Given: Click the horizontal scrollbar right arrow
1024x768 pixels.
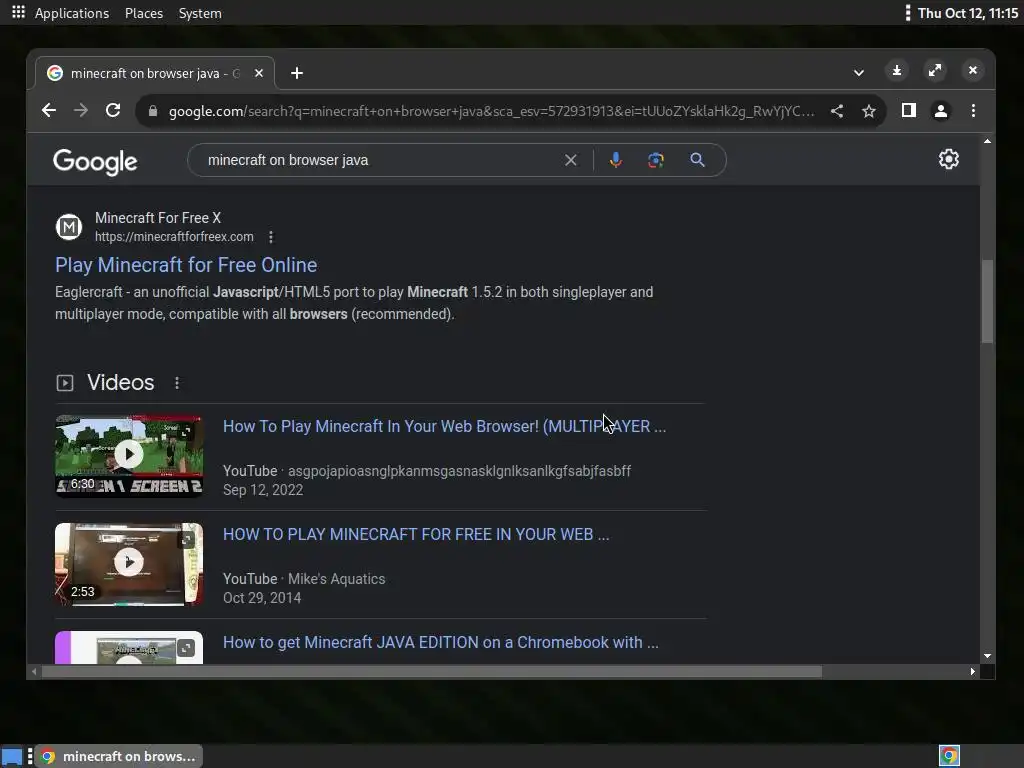Looking at the screenshot, I should [973, 671].
